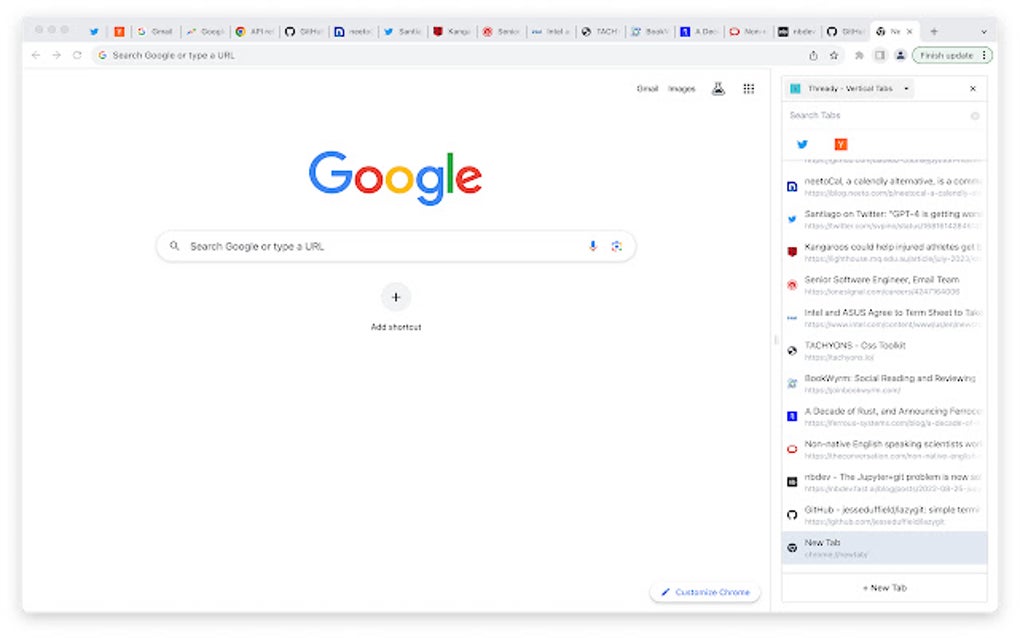Open the Gmail link
The image size is (1020, 638).
(646, 88)
